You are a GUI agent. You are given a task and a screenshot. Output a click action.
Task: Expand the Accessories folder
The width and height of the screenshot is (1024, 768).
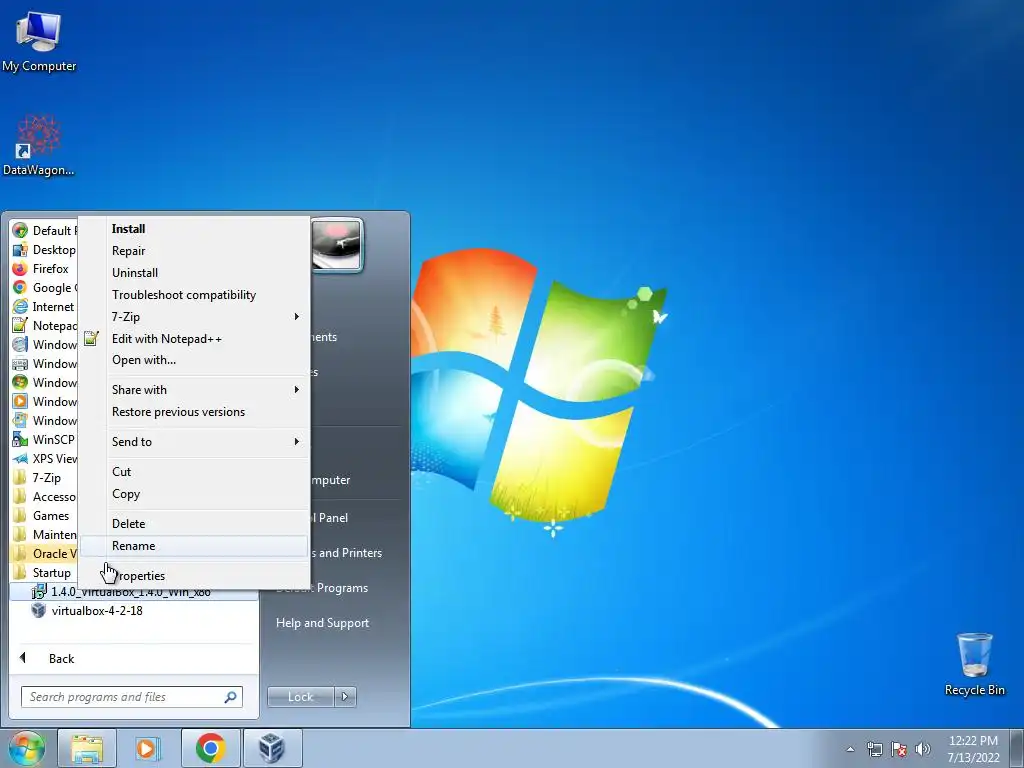click(44, 496)
